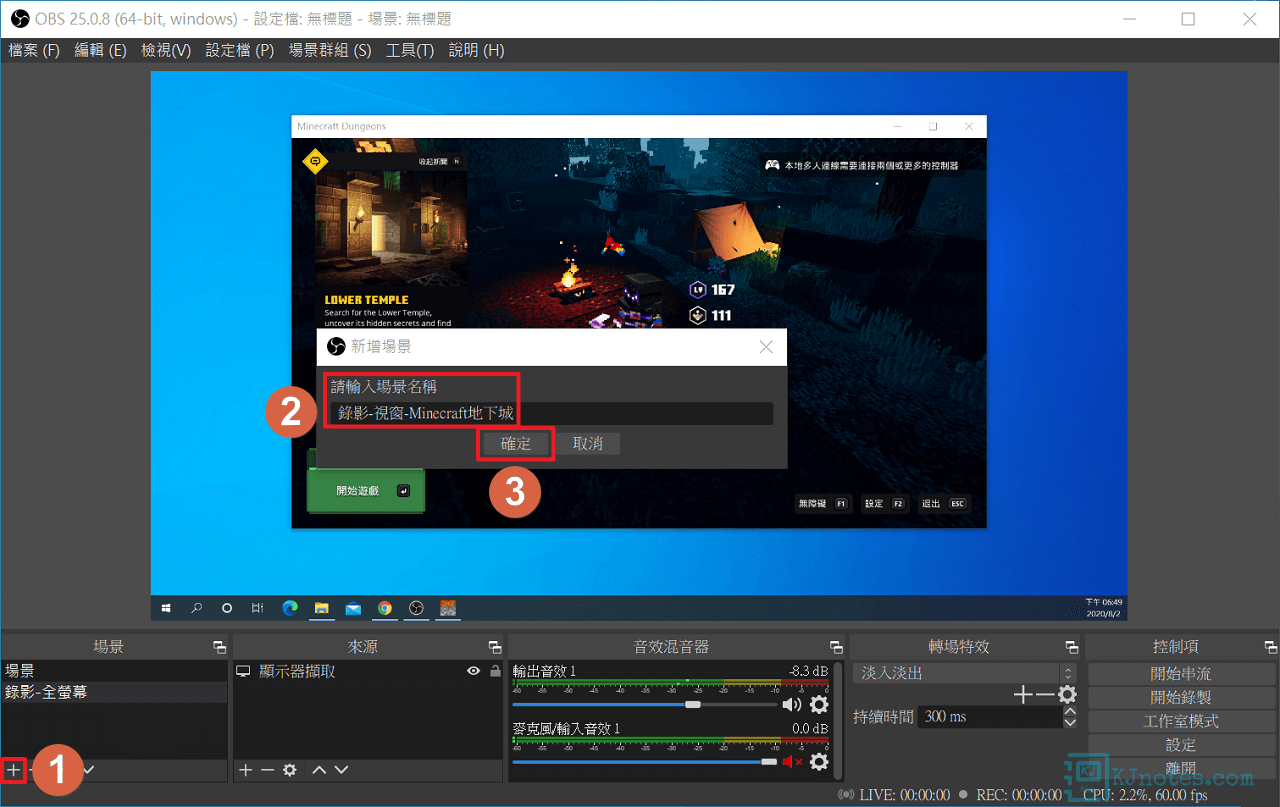Open the 檔案 (F) menu

pos(34,50)
